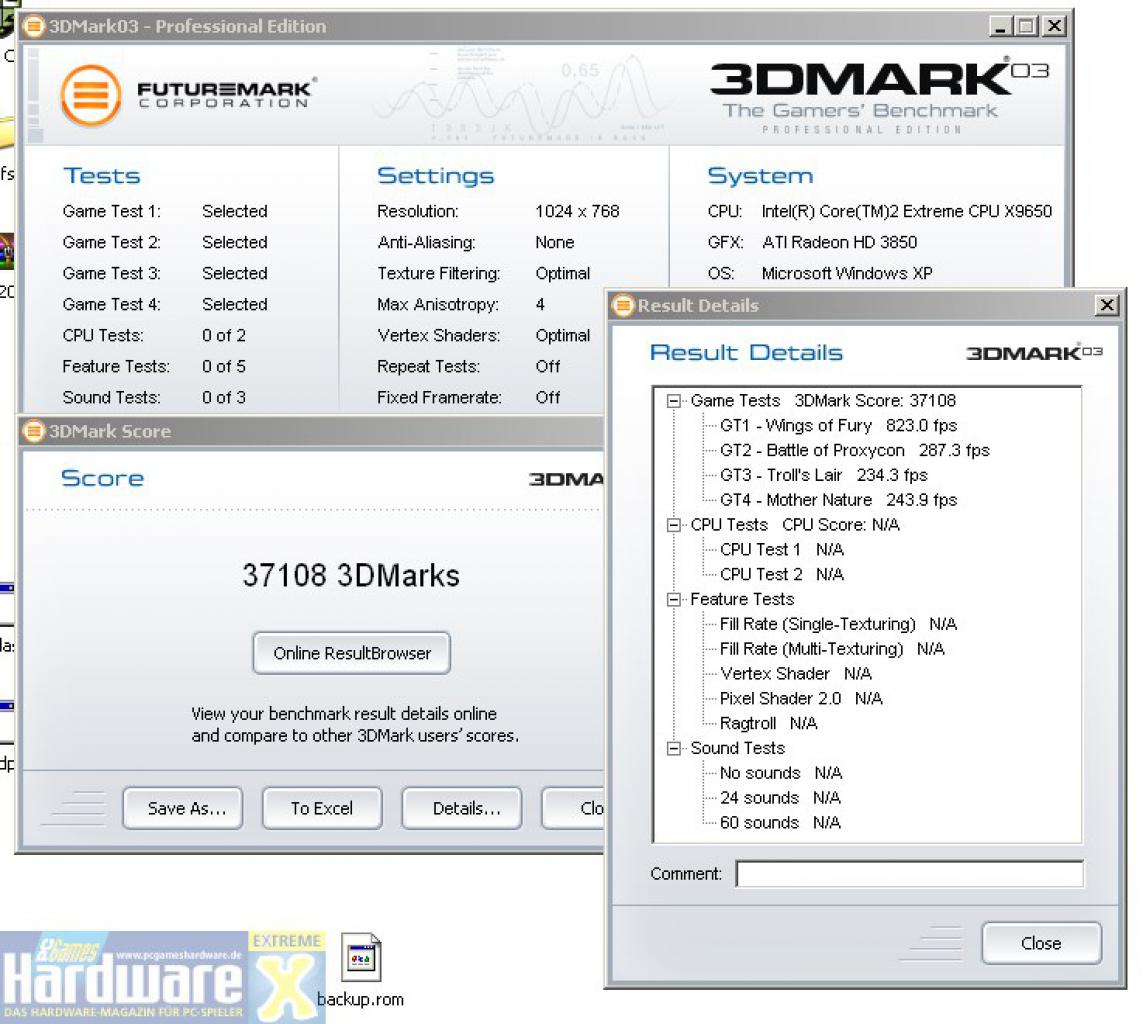
Task: Minimize the 3DMark03 main window
Action: pos(1002,26)
